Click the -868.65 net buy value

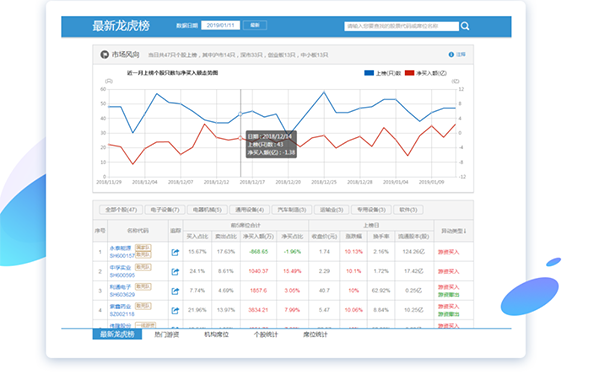point(258,252)
